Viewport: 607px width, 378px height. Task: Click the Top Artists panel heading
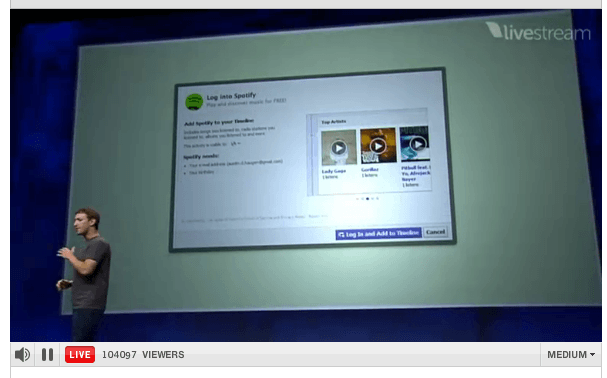[x=334, y=122]
